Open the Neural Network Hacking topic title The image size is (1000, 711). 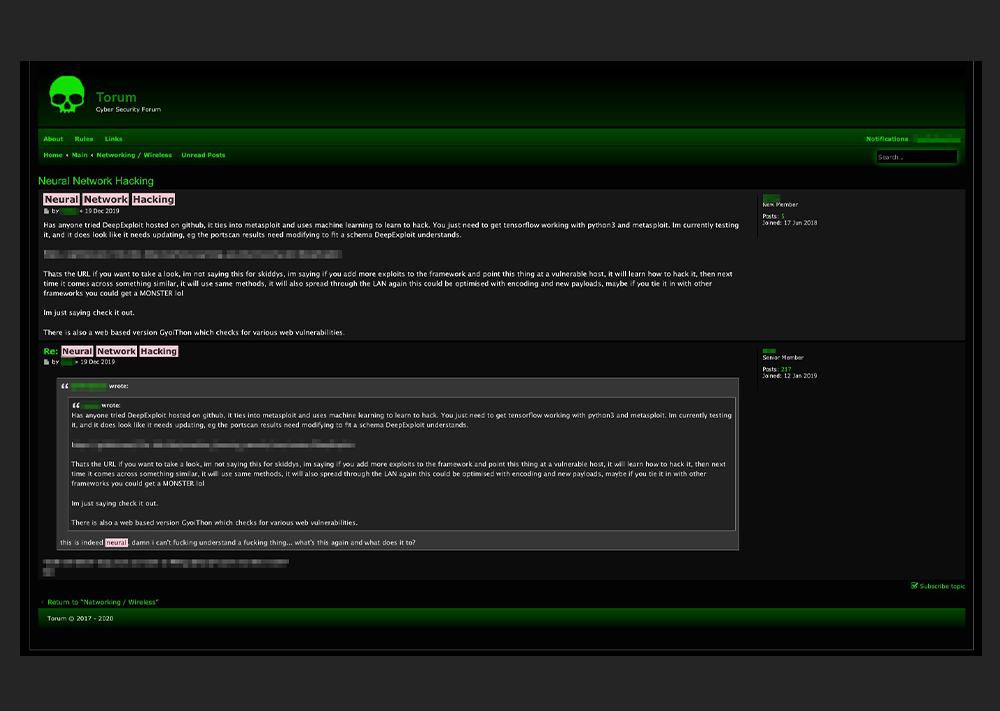[96, 181]
